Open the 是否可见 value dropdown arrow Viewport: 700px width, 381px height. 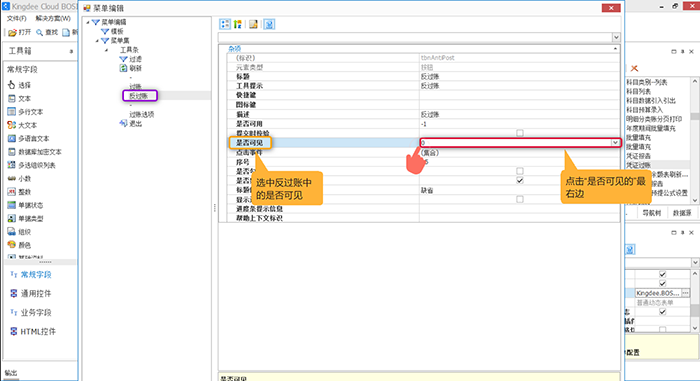pyautogui.click(x=615, y=143)
